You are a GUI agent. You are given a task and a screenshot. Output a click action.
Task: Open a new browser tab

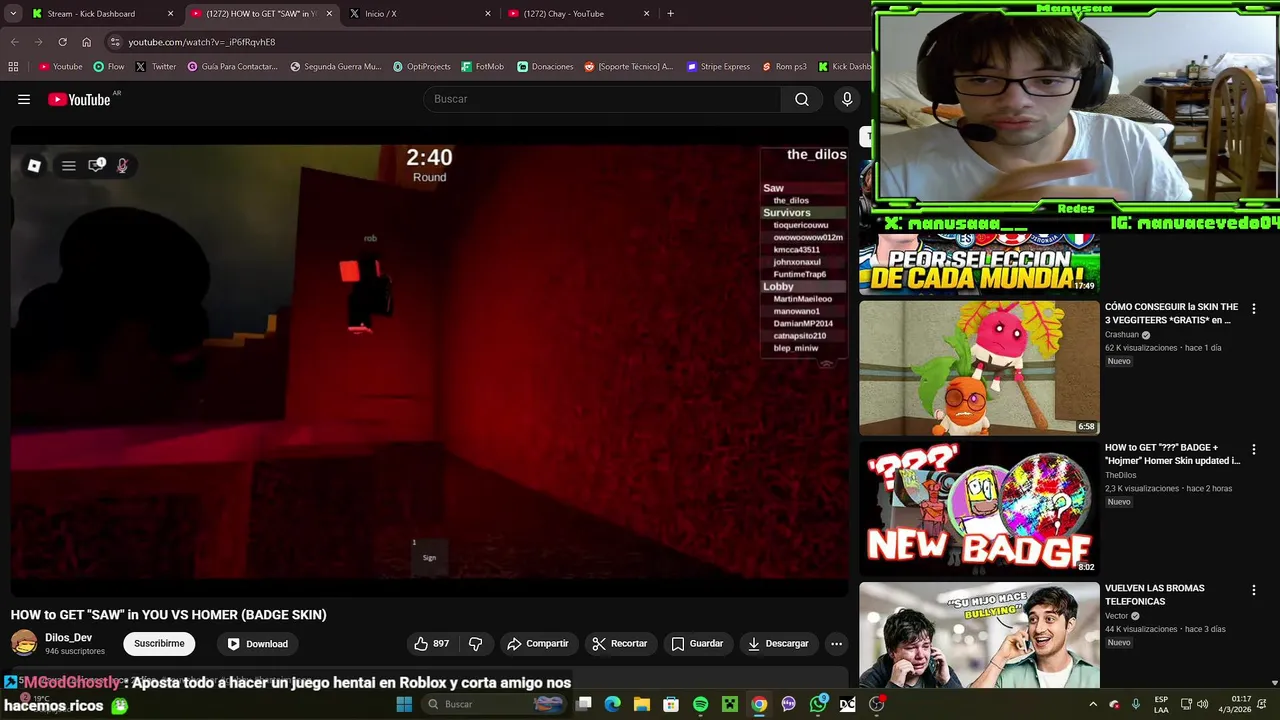[670, 14]
